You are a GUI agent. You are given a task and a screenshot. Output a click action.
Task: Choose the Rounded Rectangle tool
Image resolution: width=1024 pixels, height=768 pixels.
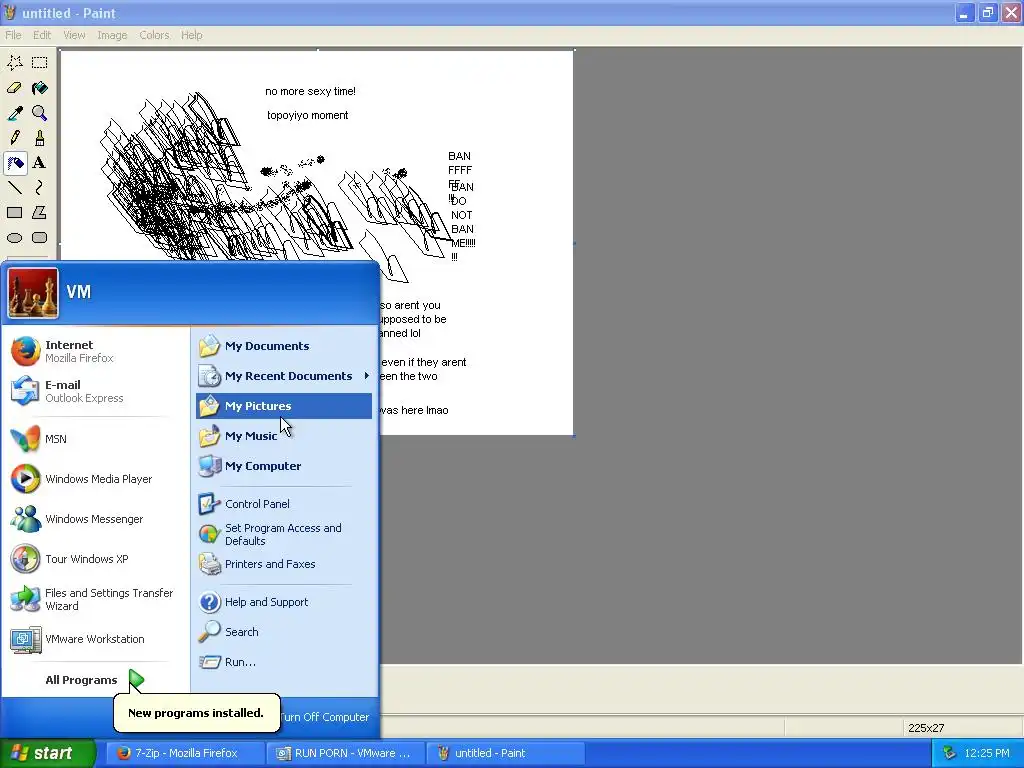point(40,238)
